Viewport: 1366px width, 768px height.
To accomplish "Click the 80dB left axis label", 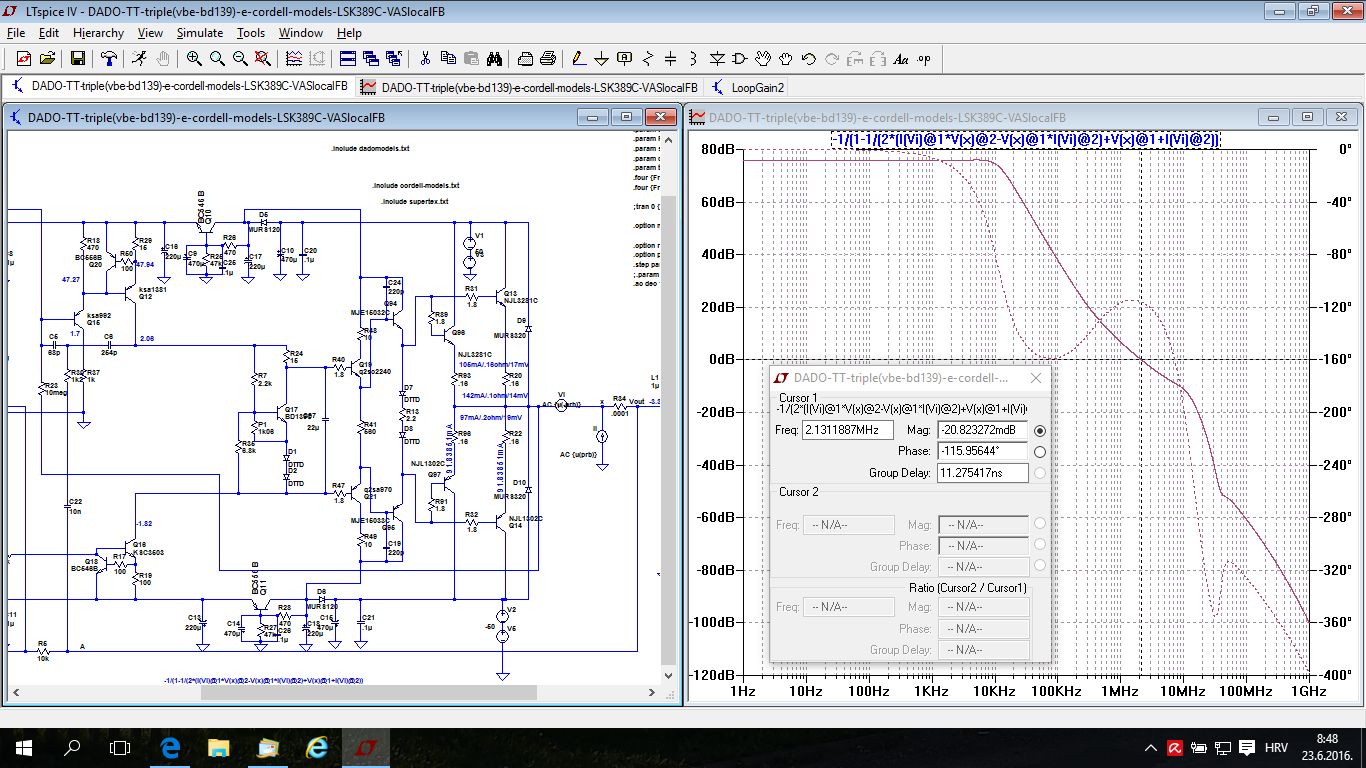I will pyautogui.click(x=717, y=149).
